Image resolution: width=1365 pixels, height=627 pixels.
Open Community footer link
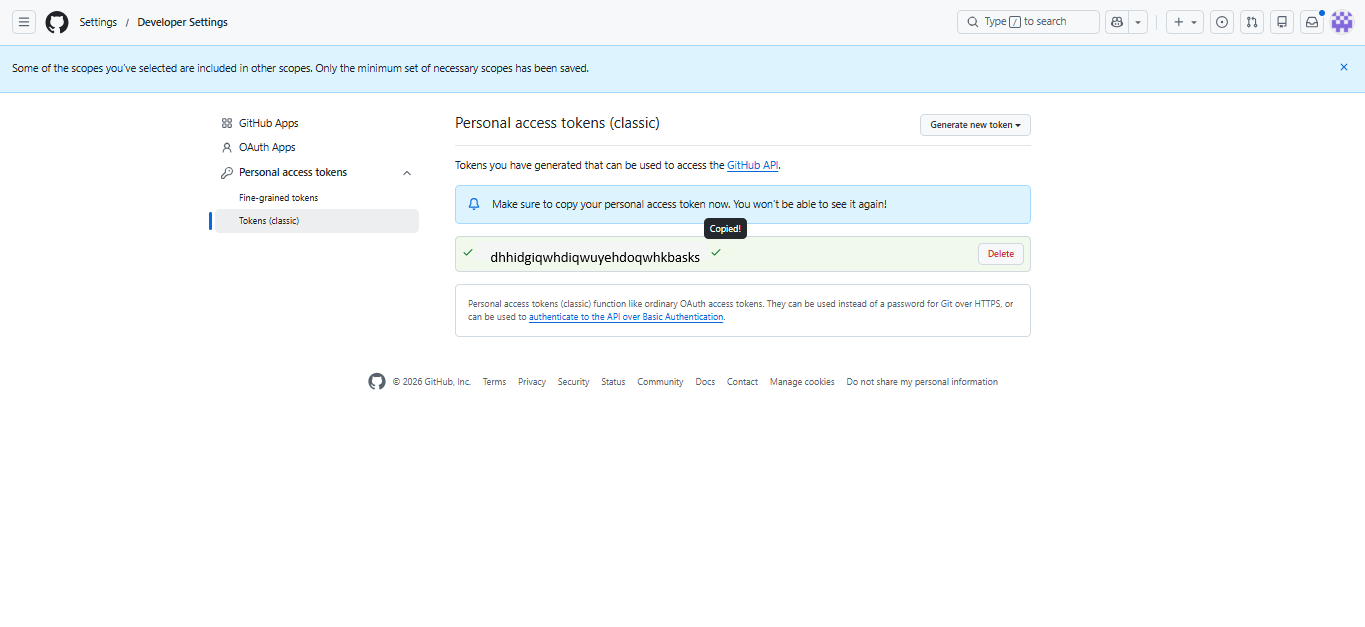pos(660,382)
